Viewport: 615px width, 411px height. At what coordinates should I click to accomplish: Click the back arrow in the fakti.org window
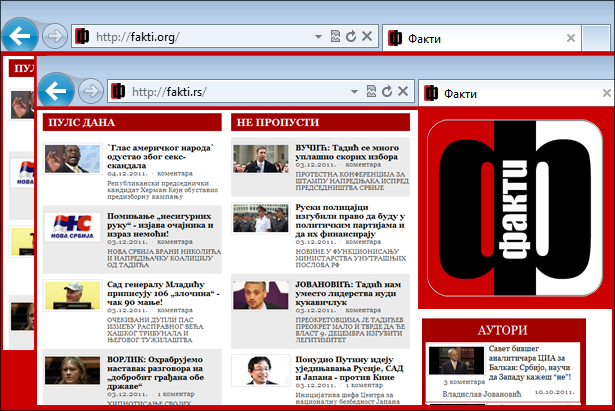(21, 36)
